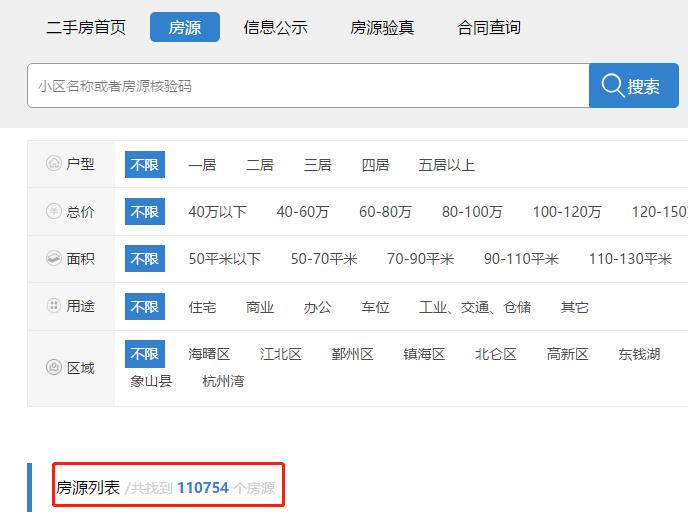Filter by 二居 layout

coord(260,165)
